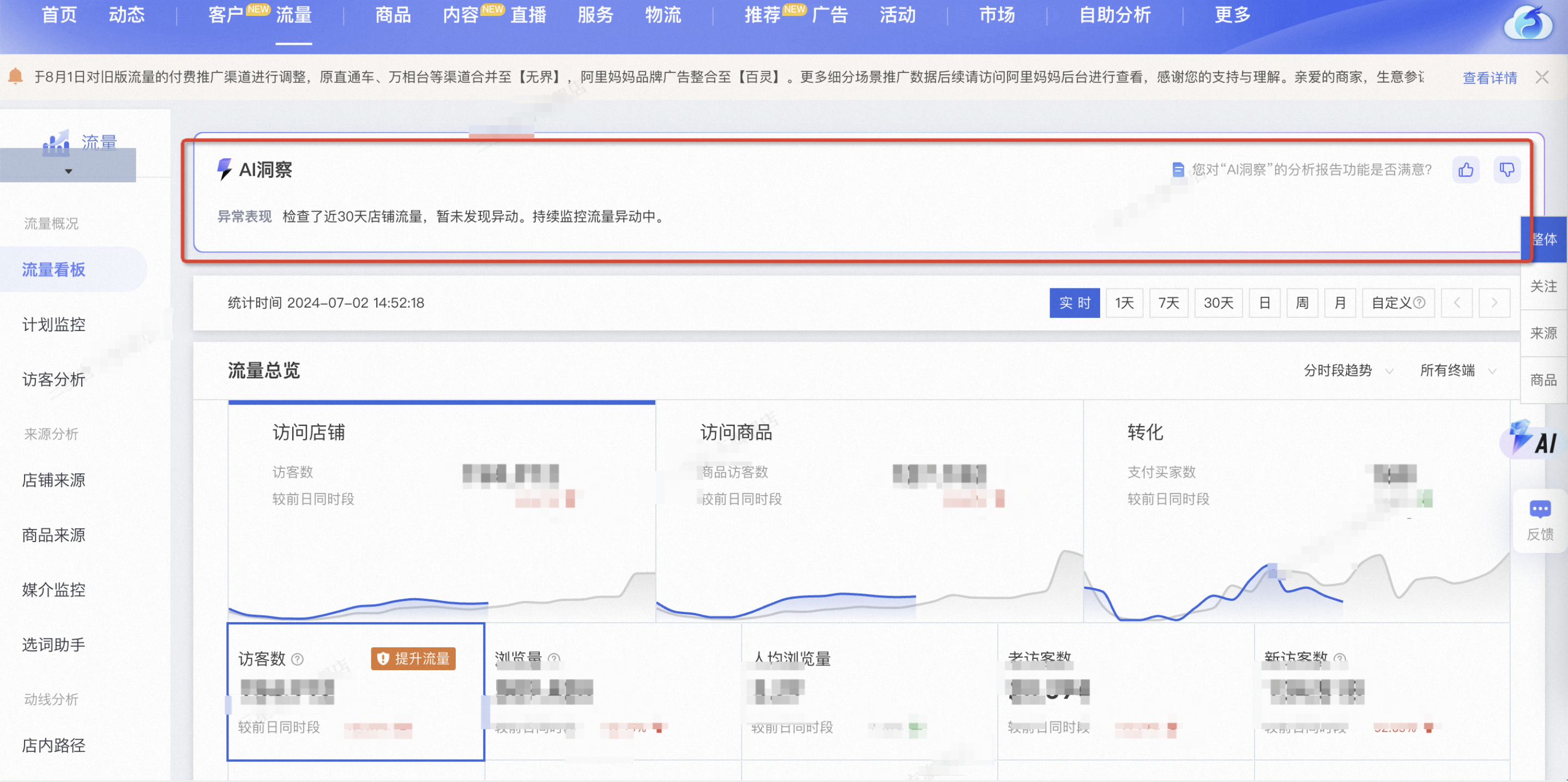Viewport: 1568px width, 782px height.
Task: Open 商品来源 in the sidebar
Action: pyautogui.click(x=53, y=535)
